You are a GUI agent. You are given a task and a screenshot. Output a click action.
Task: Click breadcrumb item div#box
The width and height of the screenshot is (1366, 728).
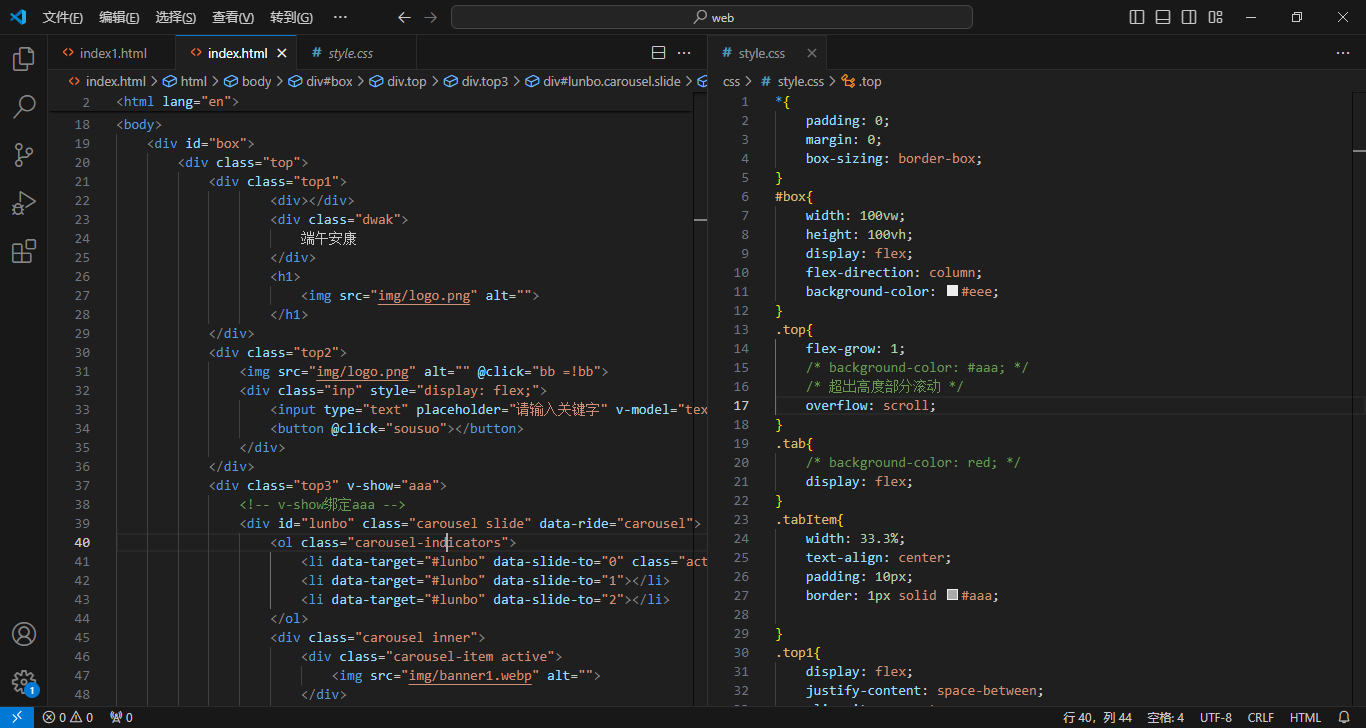320,82
